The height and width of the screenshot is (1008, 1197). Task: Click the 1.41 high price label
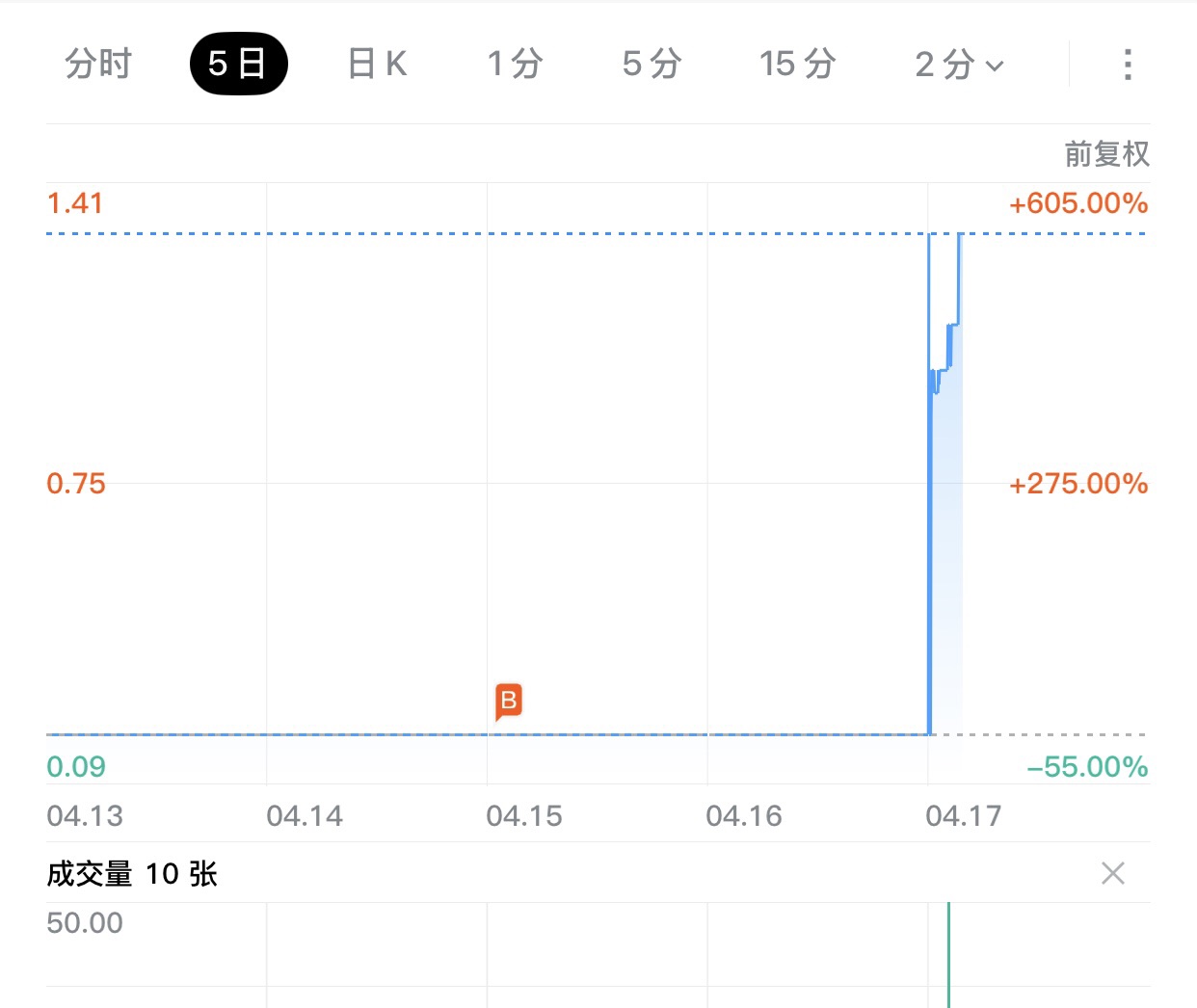pyautogui.click(x=75, y=203)
